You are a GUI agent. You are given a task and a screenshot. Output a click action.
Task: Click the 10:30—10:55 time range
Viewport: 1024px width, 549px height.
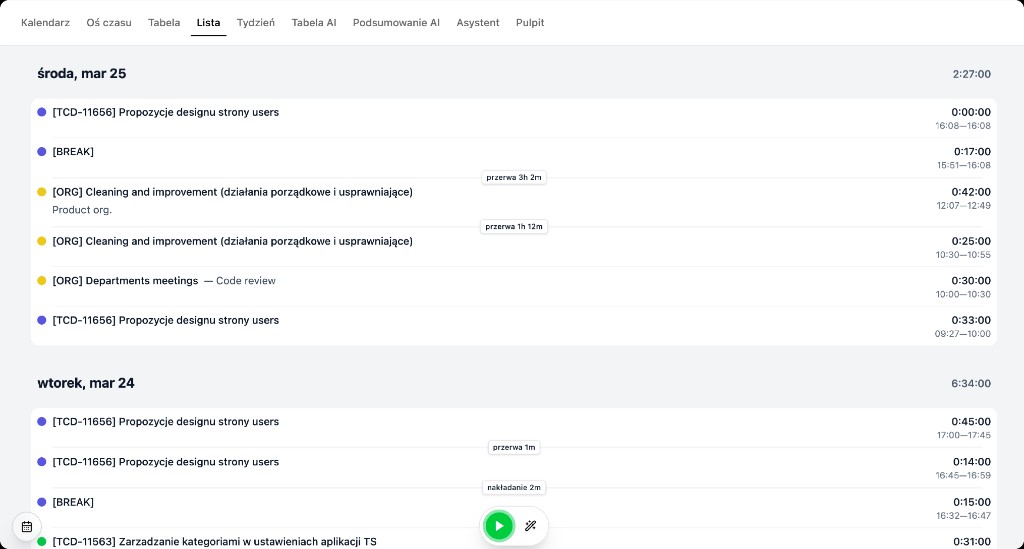click(963, 255)
